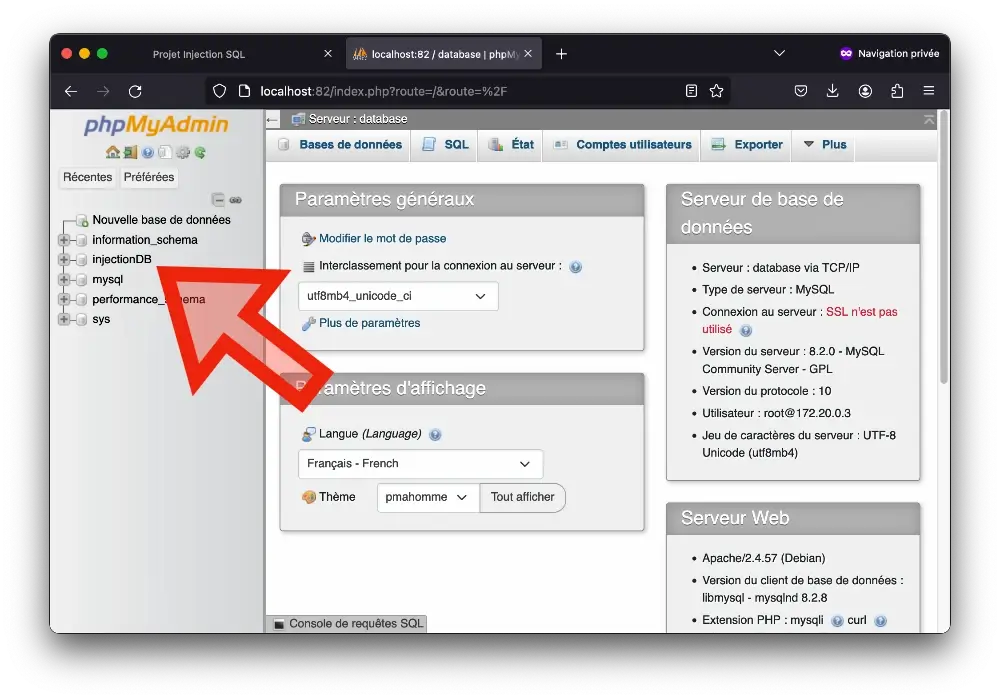Bookmark this page with the star icon
1000x699 pixels.
tap(716, 91)
